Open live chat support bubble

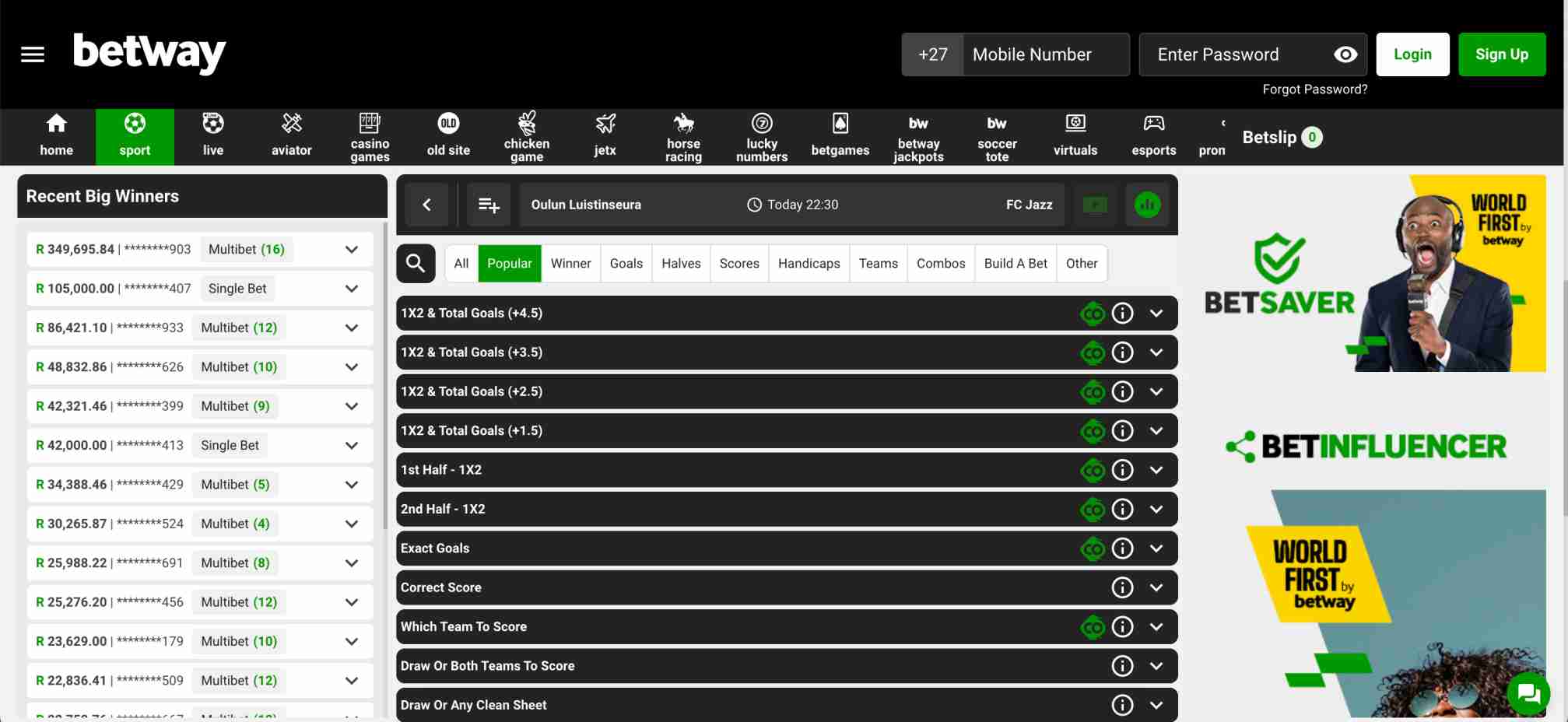click(x=1528, y=692)
